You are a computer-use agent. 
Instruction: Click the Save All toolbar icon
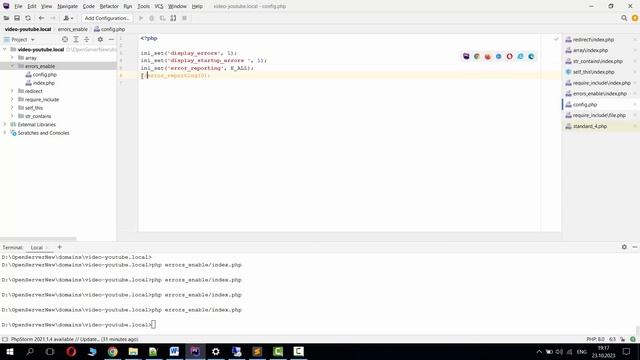click(17, 18)
